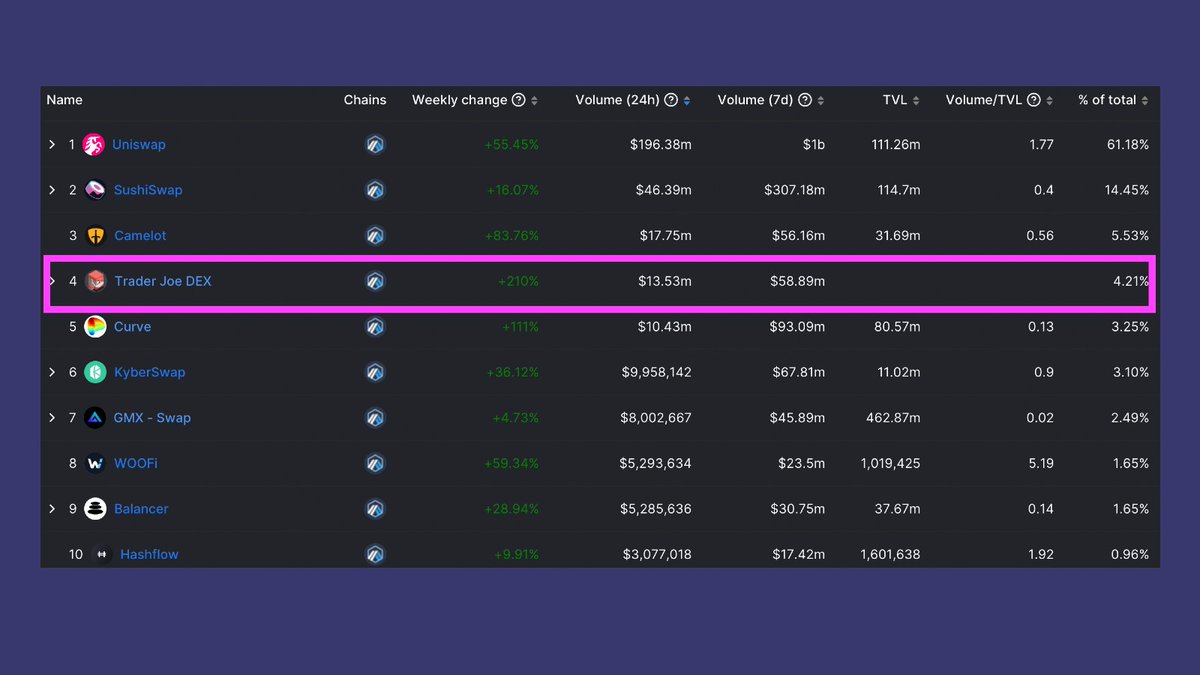
Task: Click Hashflow's $3,077,018 volume cell
Action: point(657,554)
